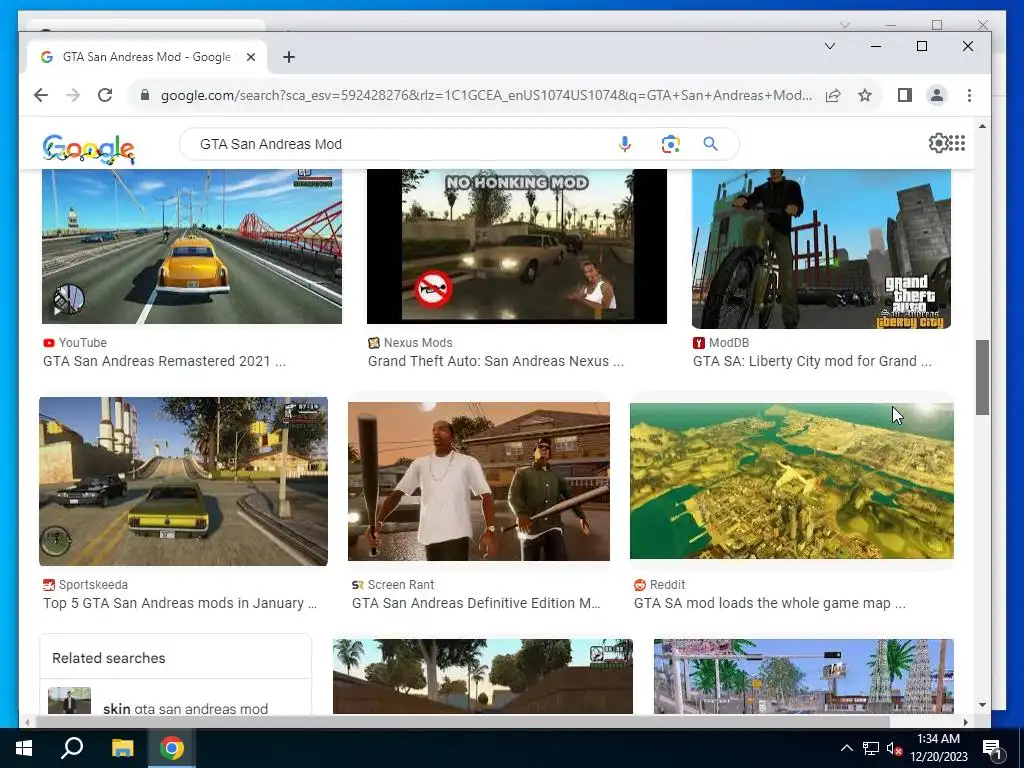Click the horizontal scrollbar right arrow
Viewport: 1024px width, 768px height.
[966, 722]
